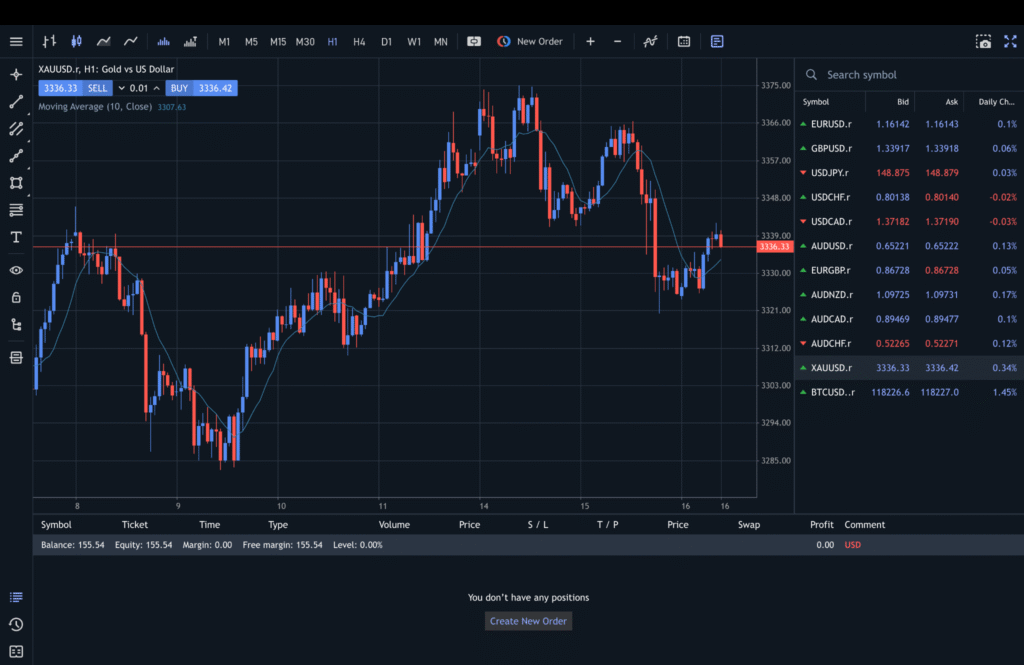This screenshot has height=665, width=1024.
Task: Toggle fullscreen mode in the top-right corner
Action: [x=1012, y=41]
